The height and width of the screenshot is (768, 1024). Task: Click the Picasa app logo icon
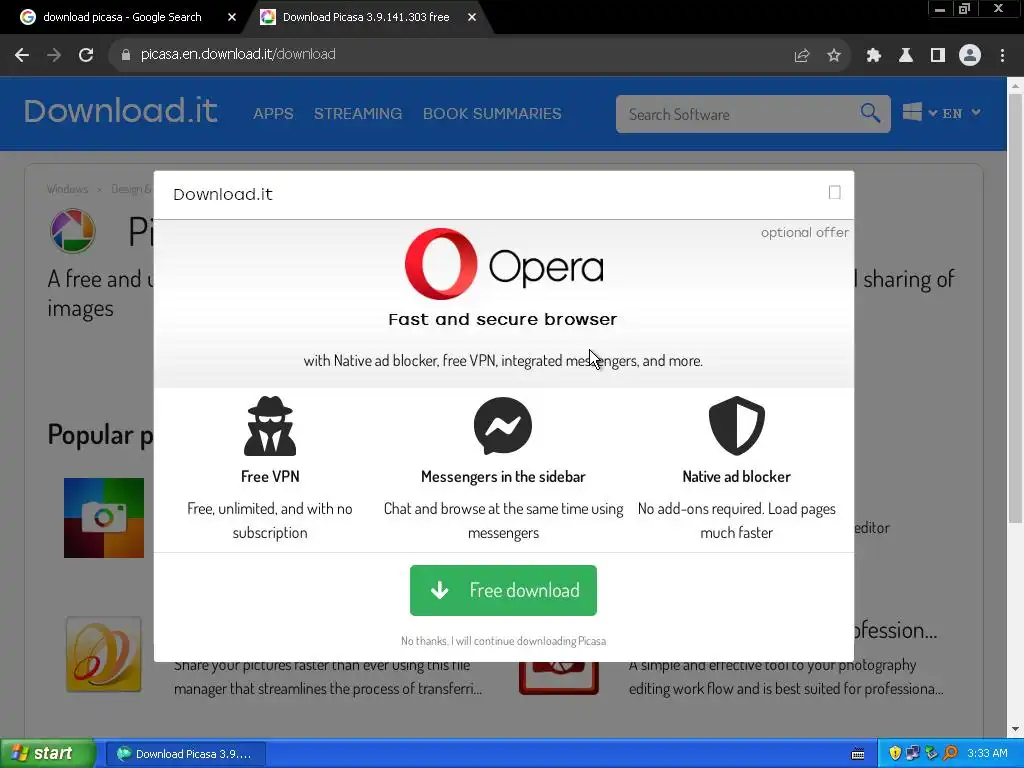pos(73,231)
